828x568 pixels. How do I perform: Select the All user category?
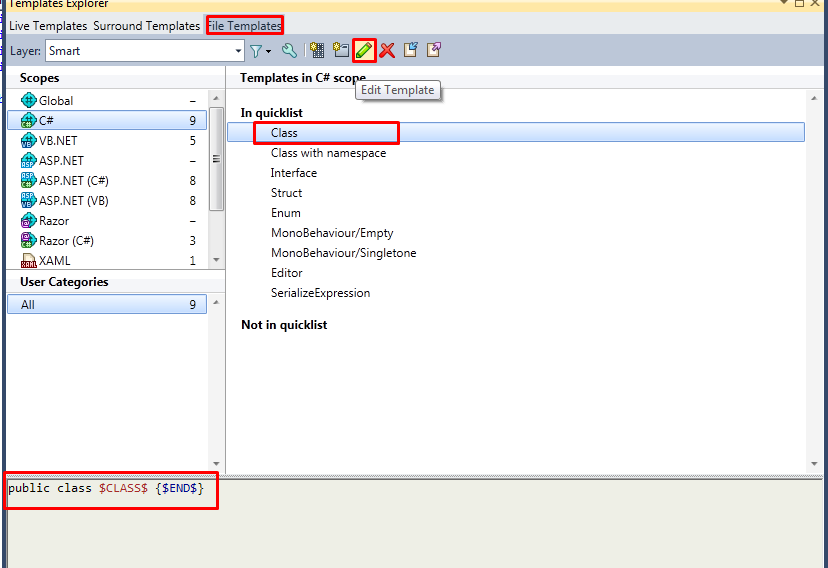click(x=107, y=305)
